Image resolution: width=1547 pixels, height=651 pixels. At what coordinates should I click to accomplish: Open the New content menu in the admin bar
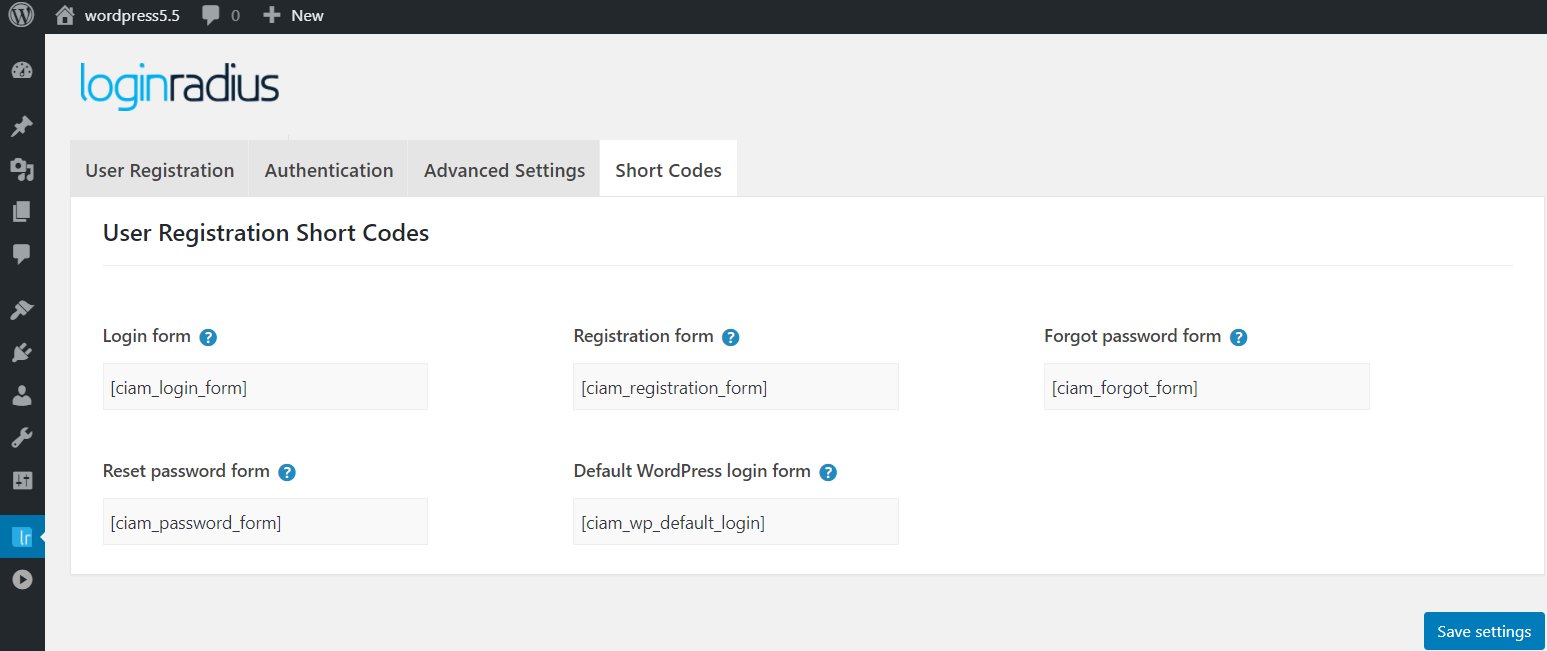(x=294, y=15)
